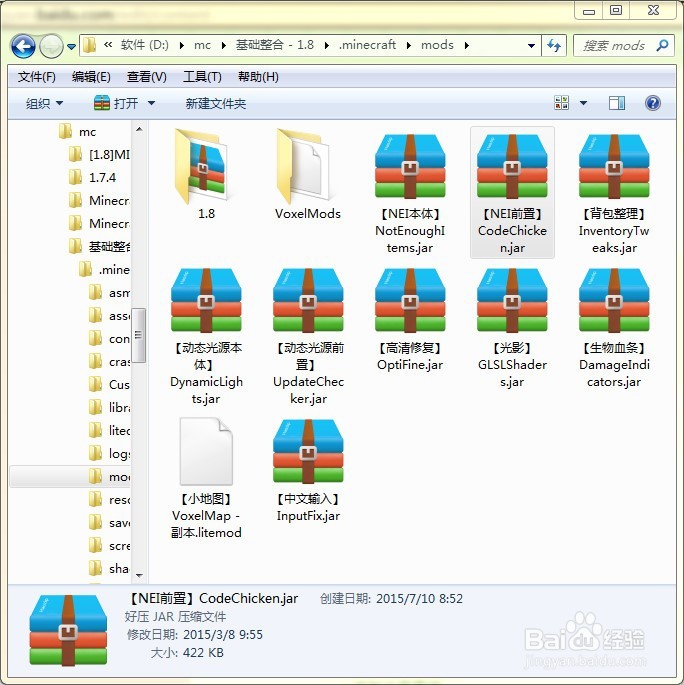Open the 文件(F) menu
This screenshot has height=685, width=684.
[x=37, y=77]
